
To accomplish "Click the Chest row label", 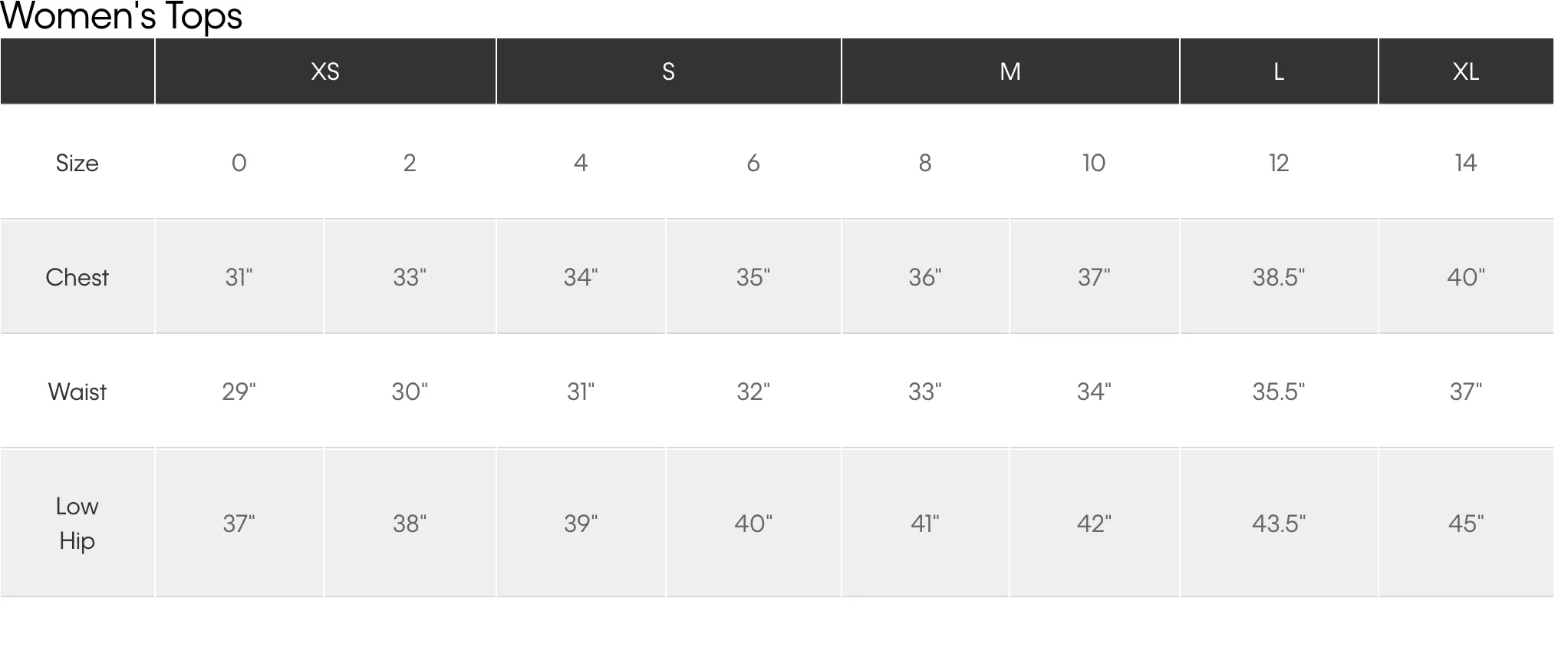I will [77, 276].
